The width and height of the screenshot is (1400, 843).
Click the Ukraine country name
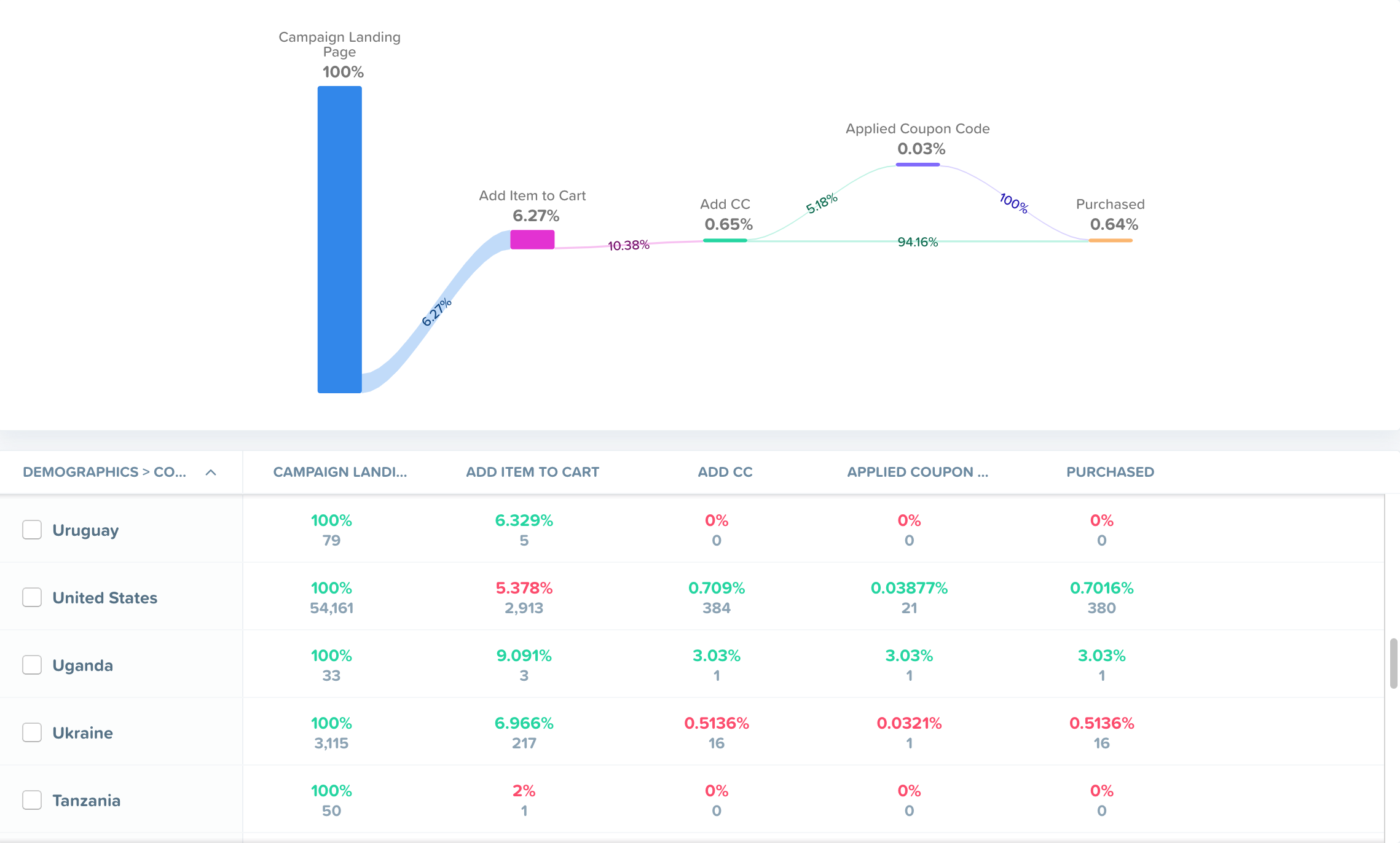tap(83, 733)
